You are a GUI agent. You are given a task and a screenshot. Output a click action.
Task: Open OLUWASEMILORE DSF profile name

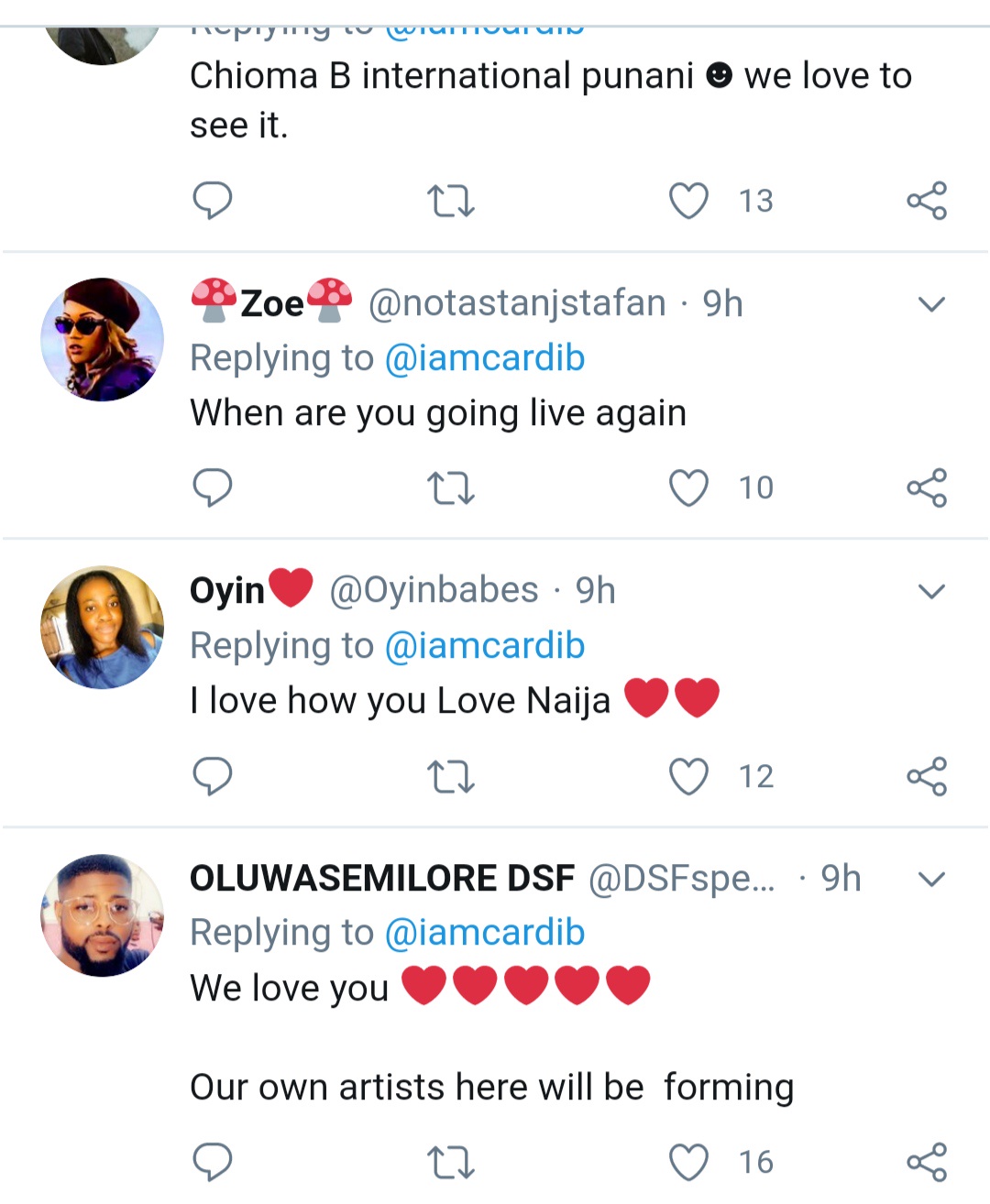pyautogui.click(x=381, y=879)
